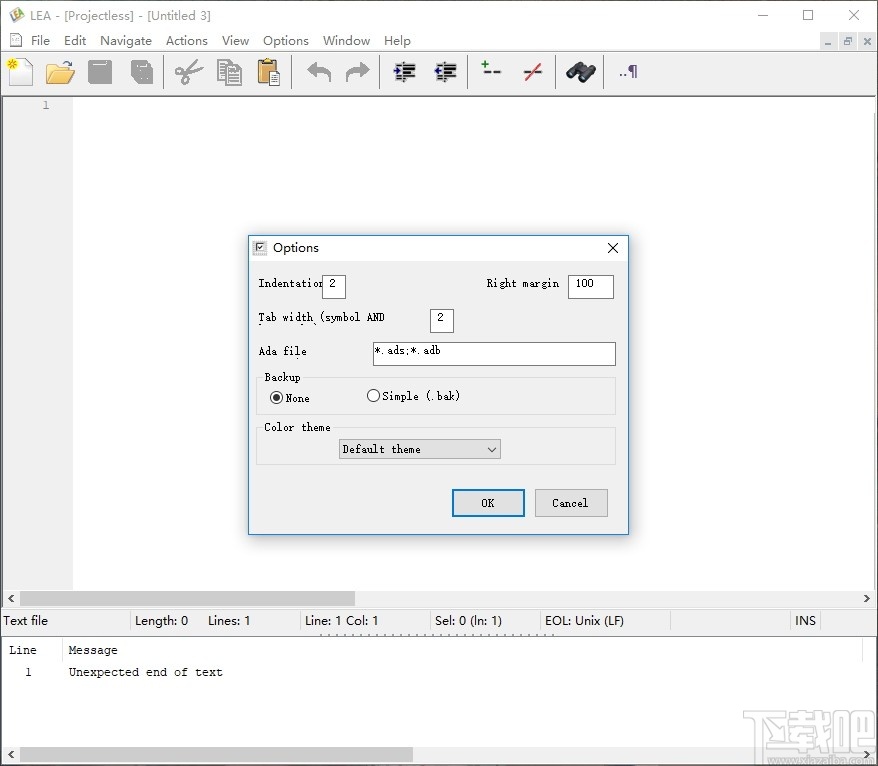Close the Untitled 3 document window
878x766 pixels.
point(867,41)
